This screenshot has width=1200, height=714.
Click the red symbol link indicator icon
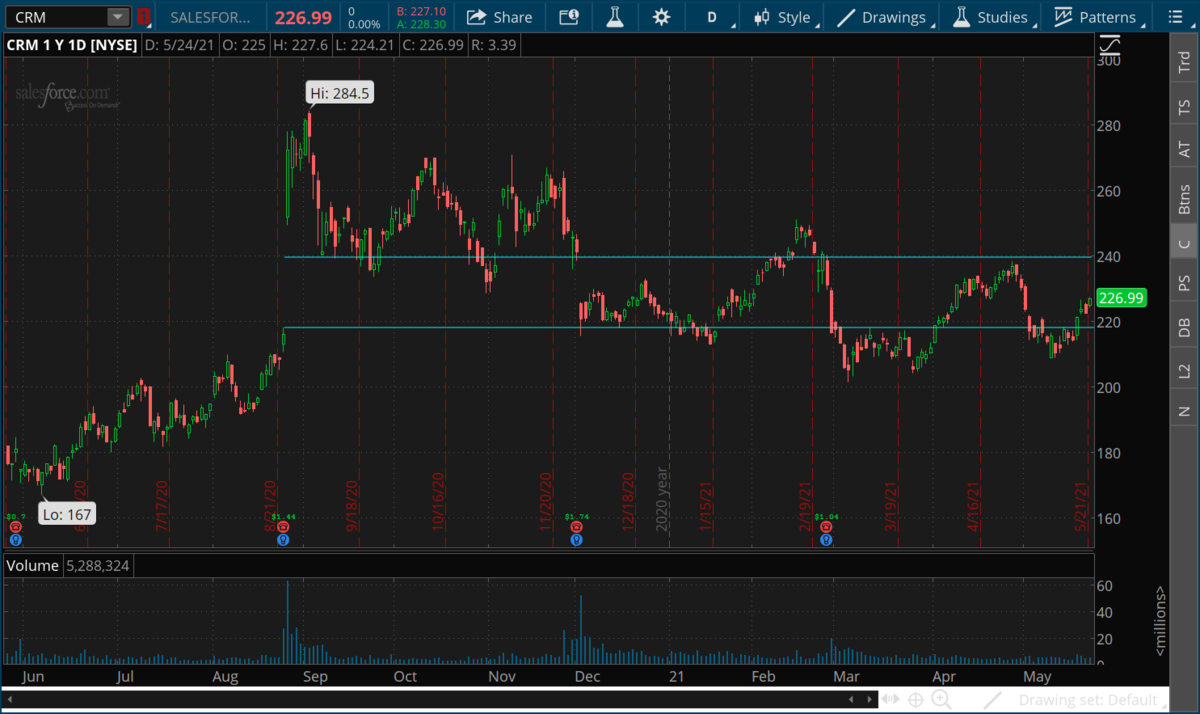(x=144, y=17)
